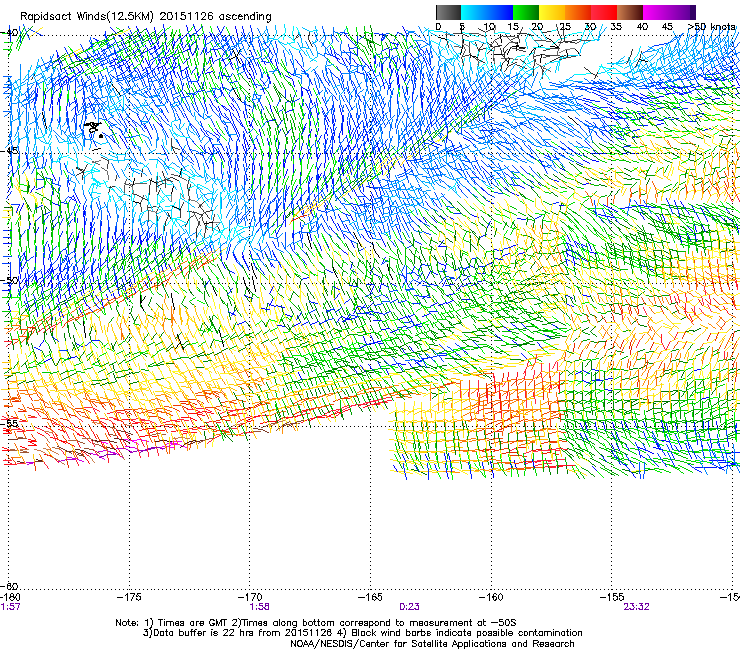740x650 pixels.
Task: Click the -40 latitude label
Action: [10, 33]
